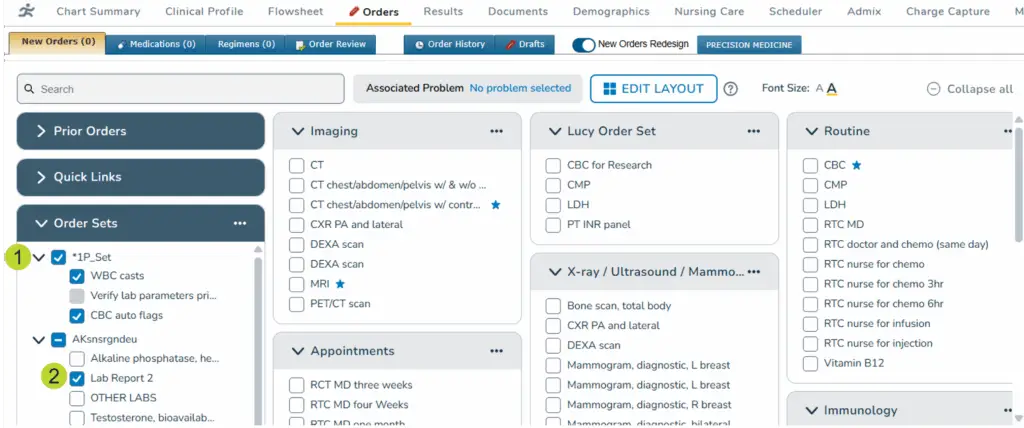The width and height of the screenshot is (1024, 428).
Task: Open help question mark icon
Action: click(731, 89)
